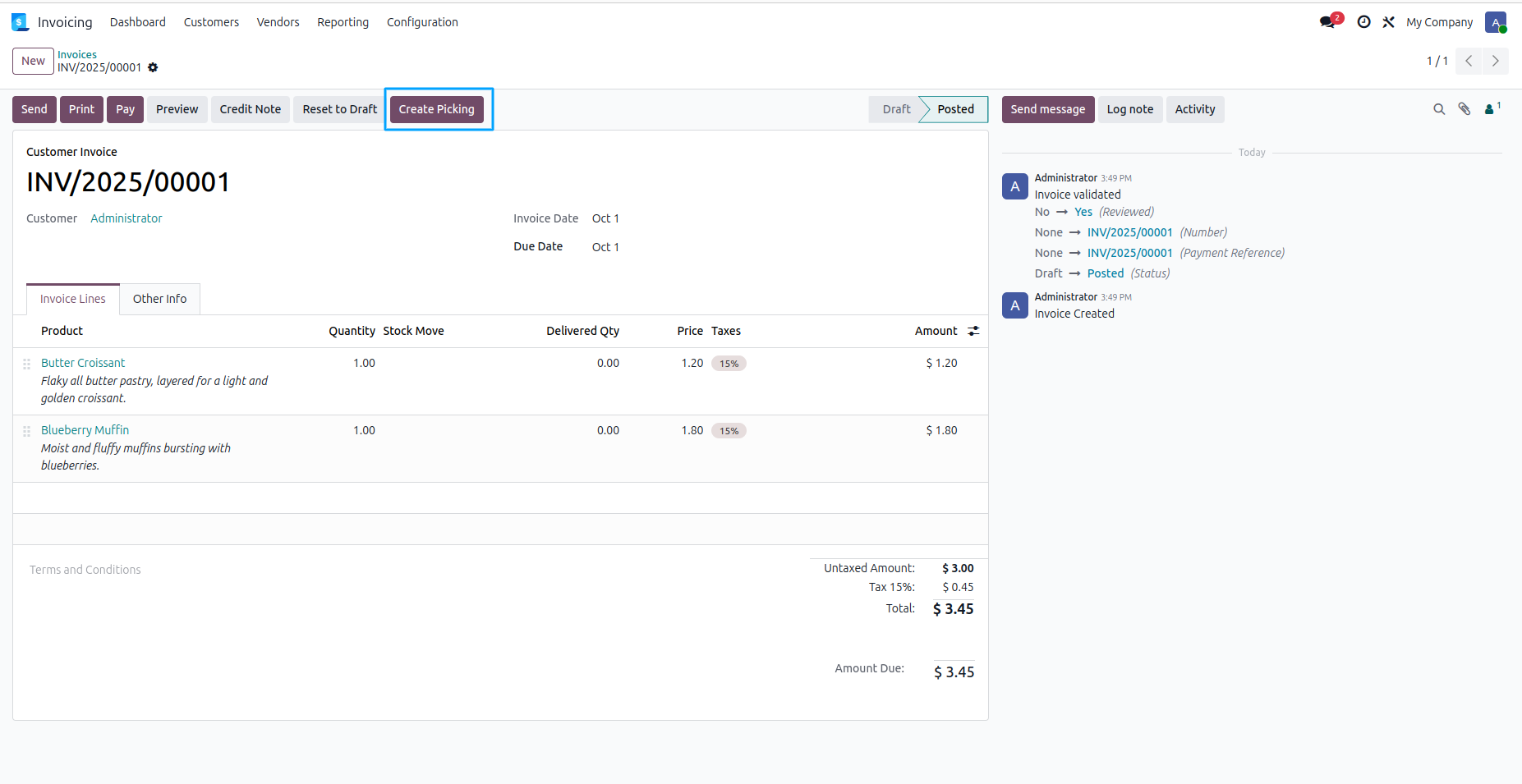Click the paperclip attachments icon

click(x=1465, y=109)
